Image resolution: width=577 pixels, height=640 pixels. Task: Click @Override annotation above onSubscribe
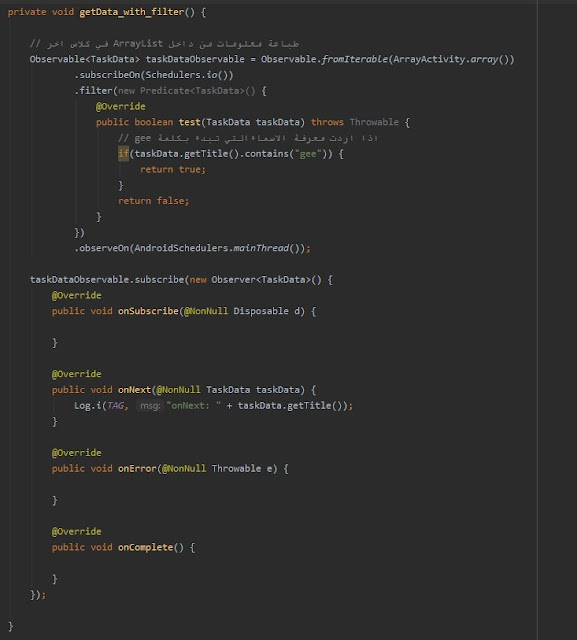(76, 296)
